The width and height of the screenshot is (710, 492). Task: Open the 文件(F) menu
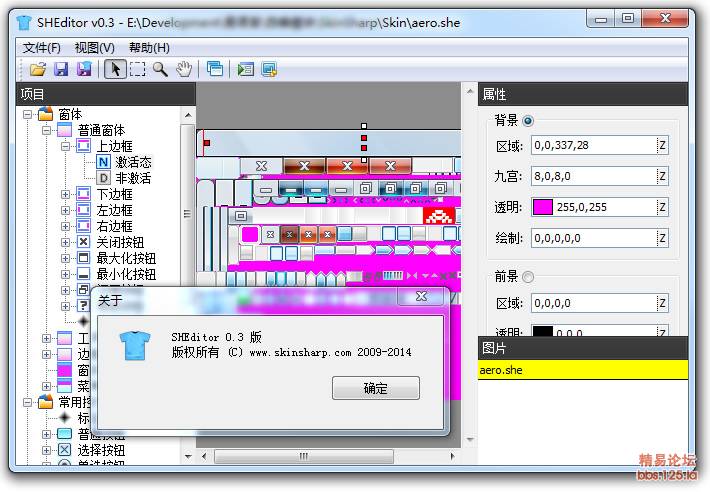42,47
